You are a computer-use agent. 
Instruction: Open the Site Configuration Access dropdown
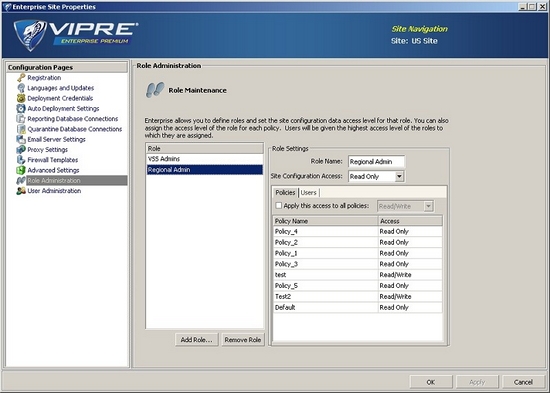pos(400,176)
